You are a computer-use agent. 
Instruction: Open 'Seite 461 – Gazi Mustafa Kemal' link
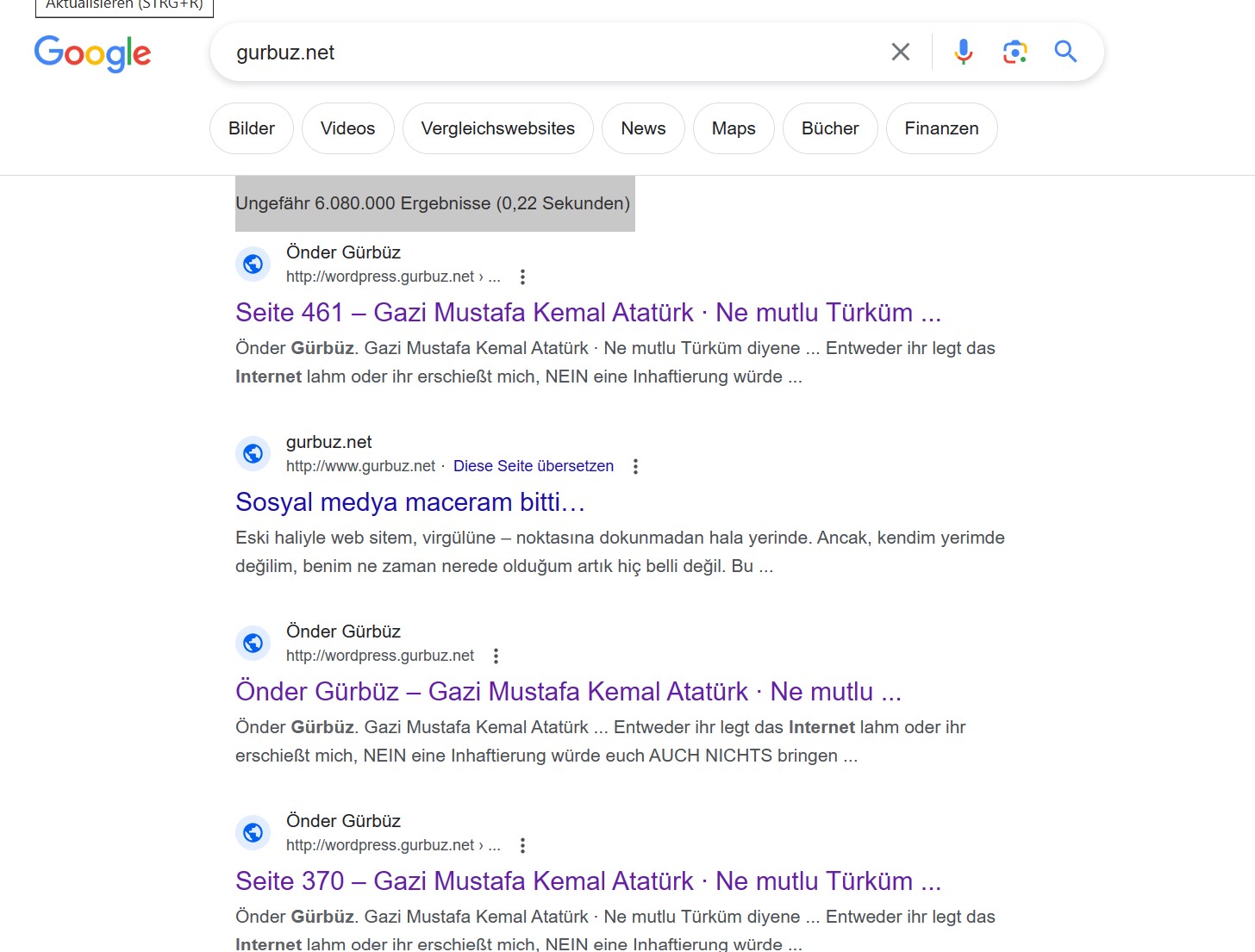click(x=588, y=312)
